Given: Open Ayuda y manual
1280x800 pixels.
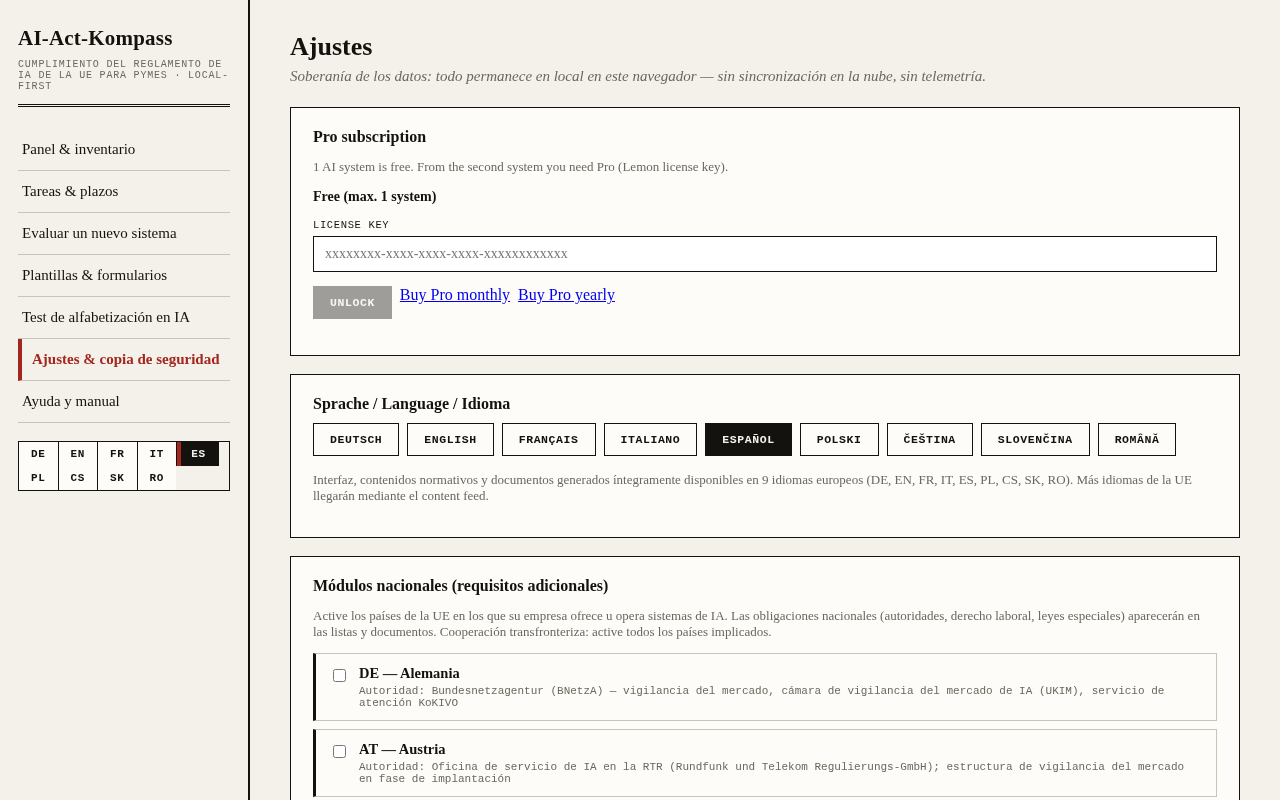Looking at the screenshot, I should tap(124, 401).
